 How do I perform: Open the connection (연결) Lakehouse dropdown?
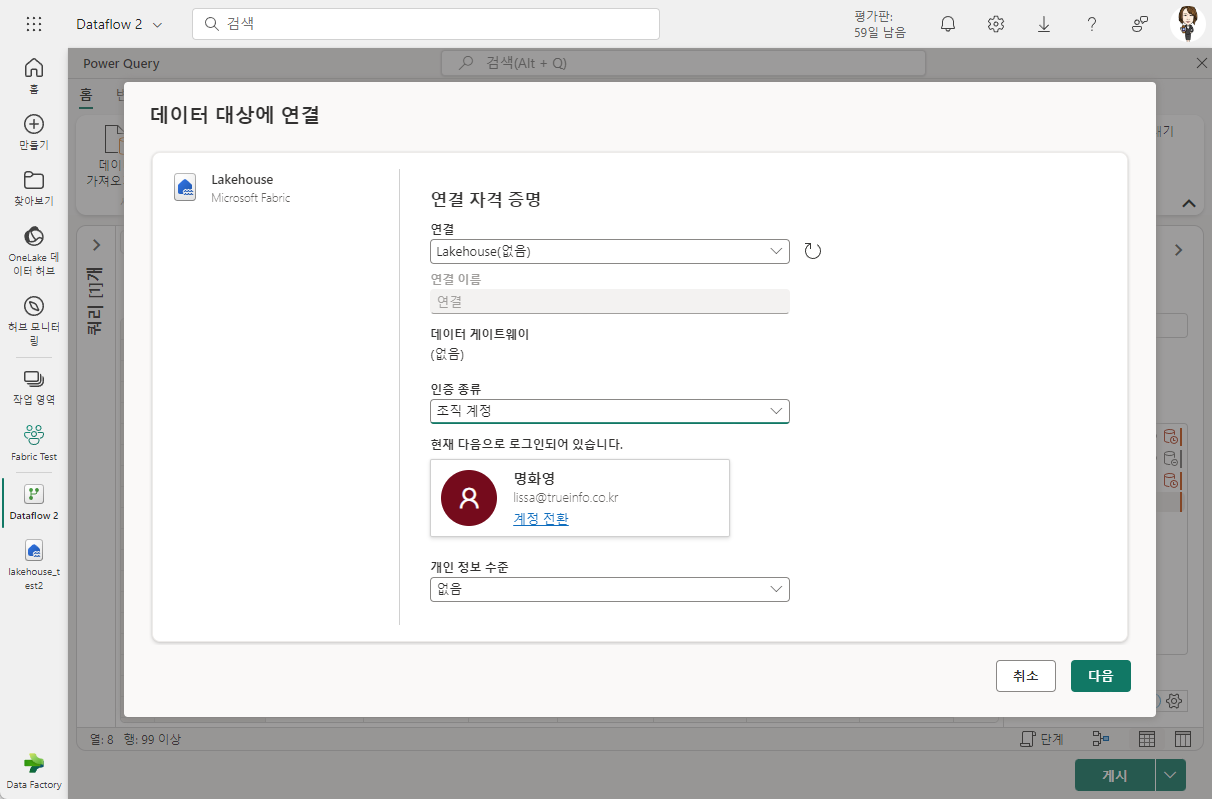point(610,252)
